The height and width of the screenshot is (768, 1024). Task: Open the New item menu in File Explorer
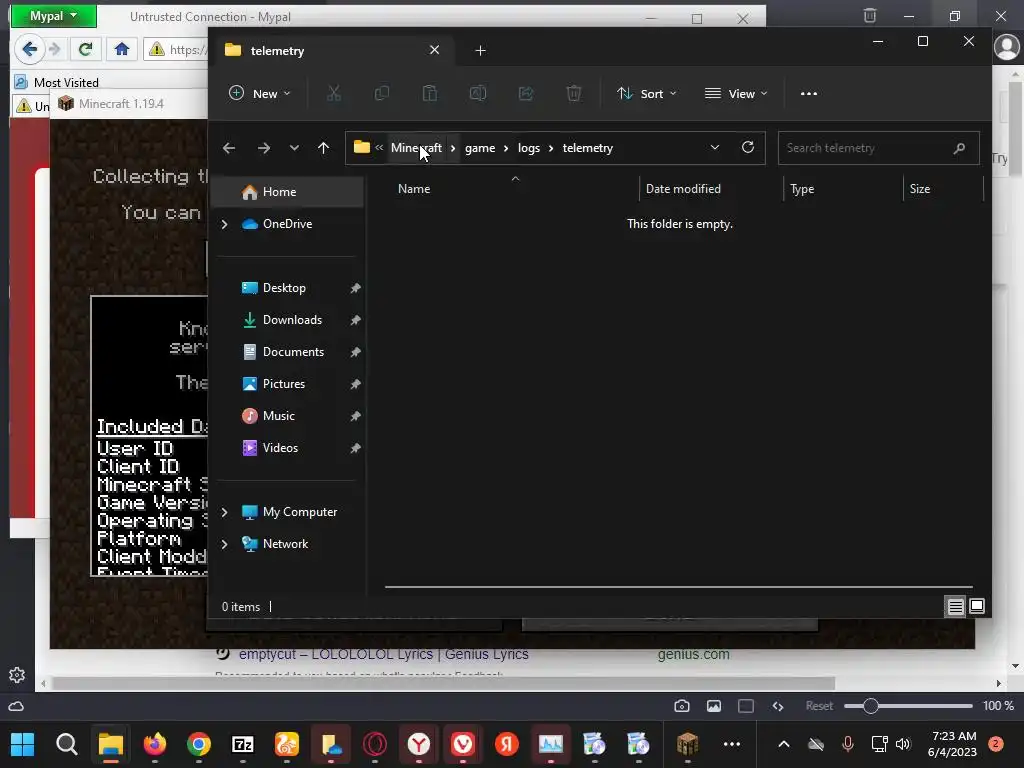click(x=259, y=93)
